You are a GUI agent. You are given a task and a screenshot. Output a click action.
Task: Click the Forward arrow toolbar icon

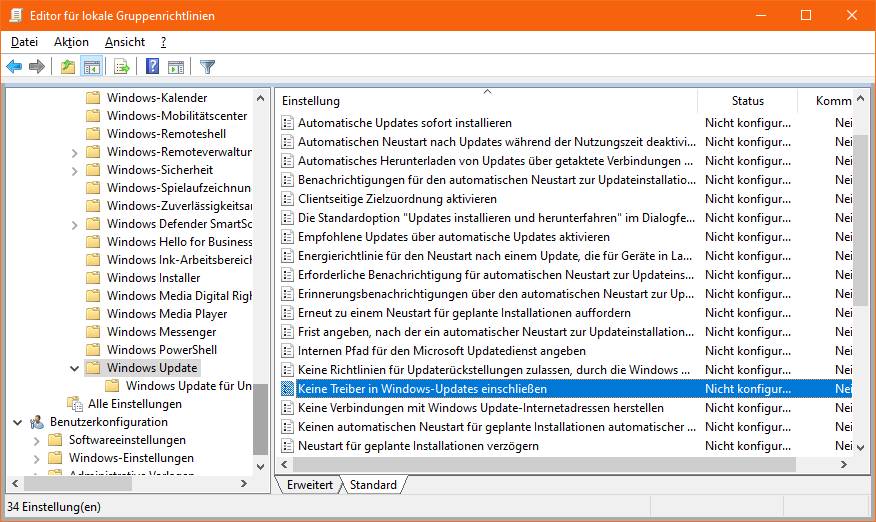tap(36, 67)
